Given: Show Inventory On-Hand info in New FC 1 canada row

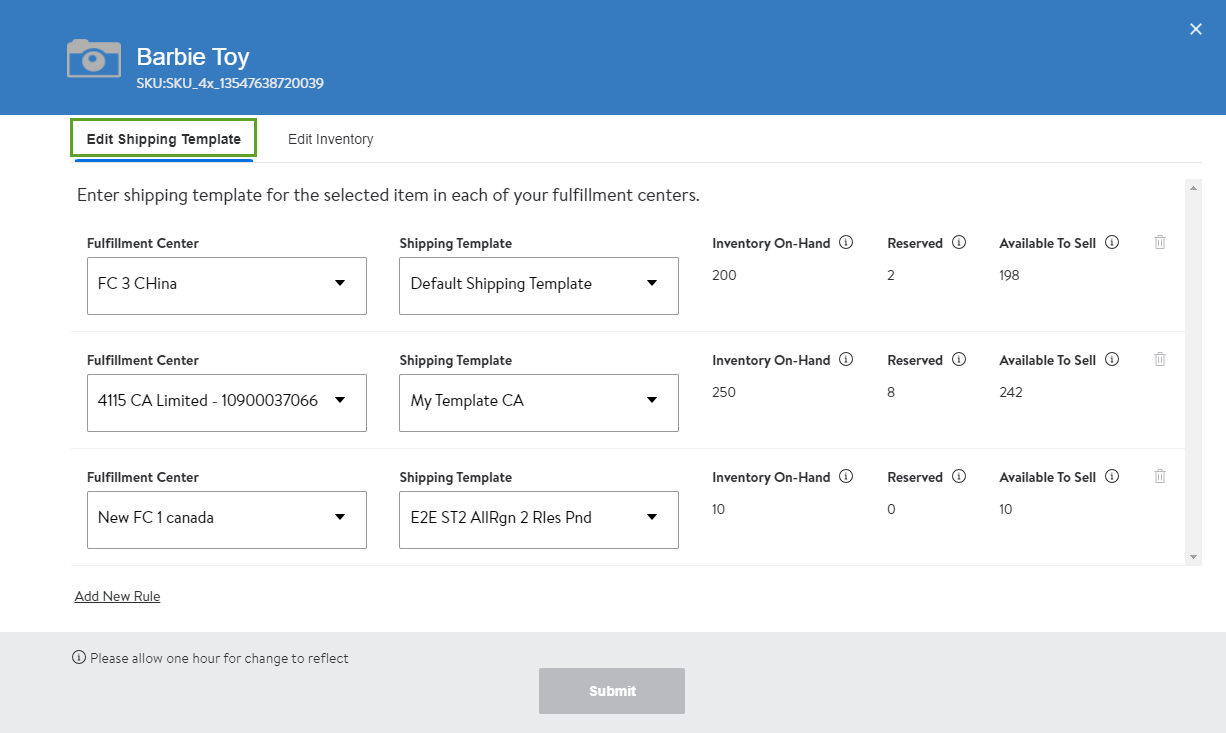Looking at the screenshot, I should (846, 476).
